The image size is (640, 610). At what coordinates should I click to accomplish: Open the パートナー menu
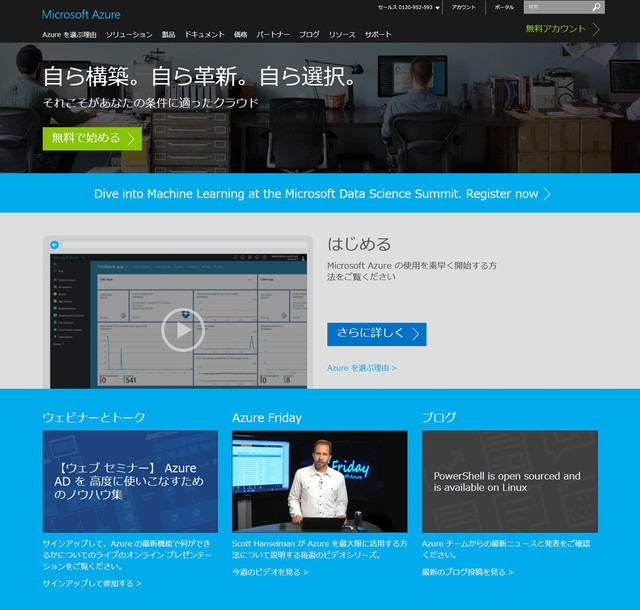point(273,35)
